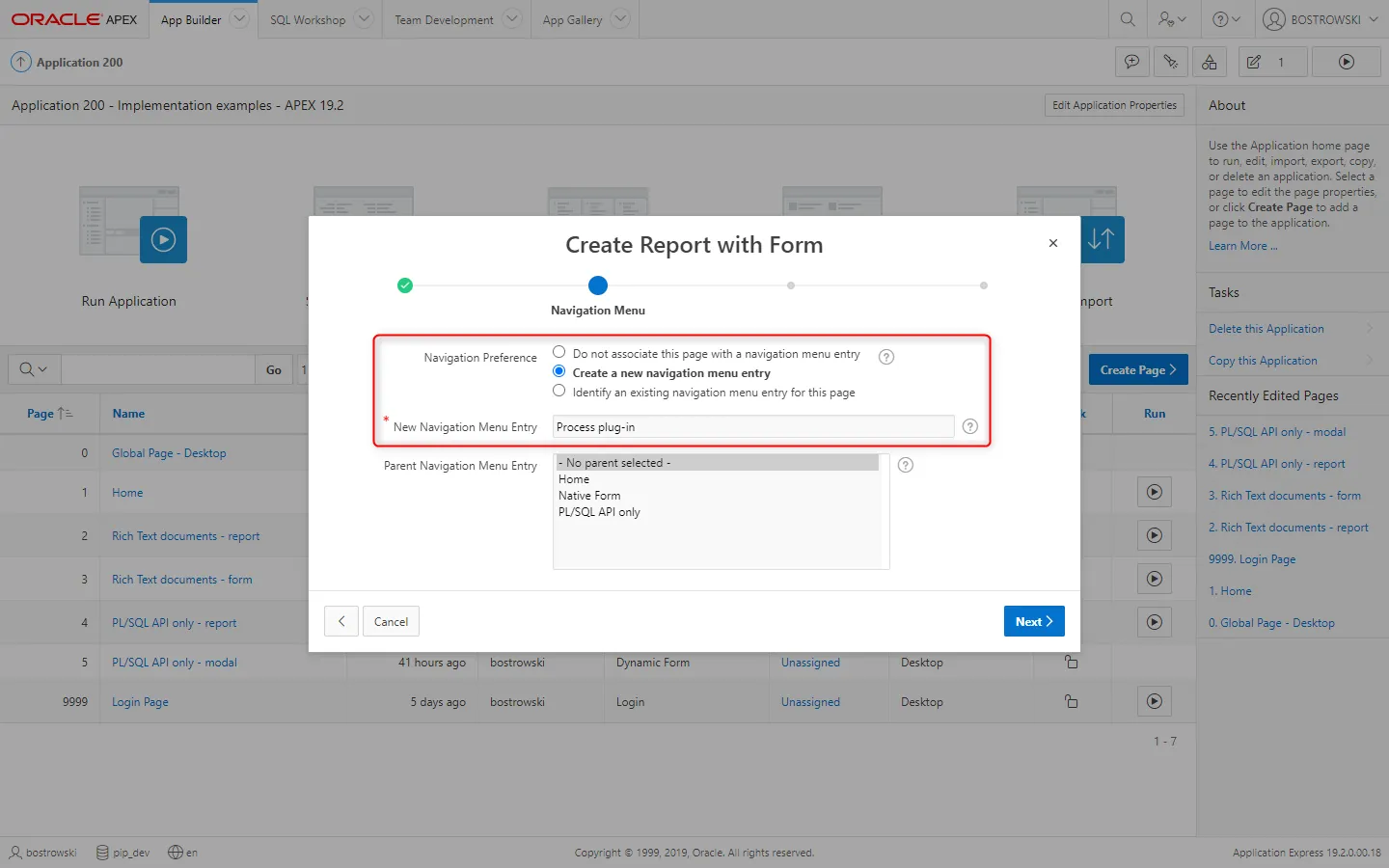
Task: Select 'Do not associate this page' radio option
Action: pyautogui.click(x=558, y=352)
